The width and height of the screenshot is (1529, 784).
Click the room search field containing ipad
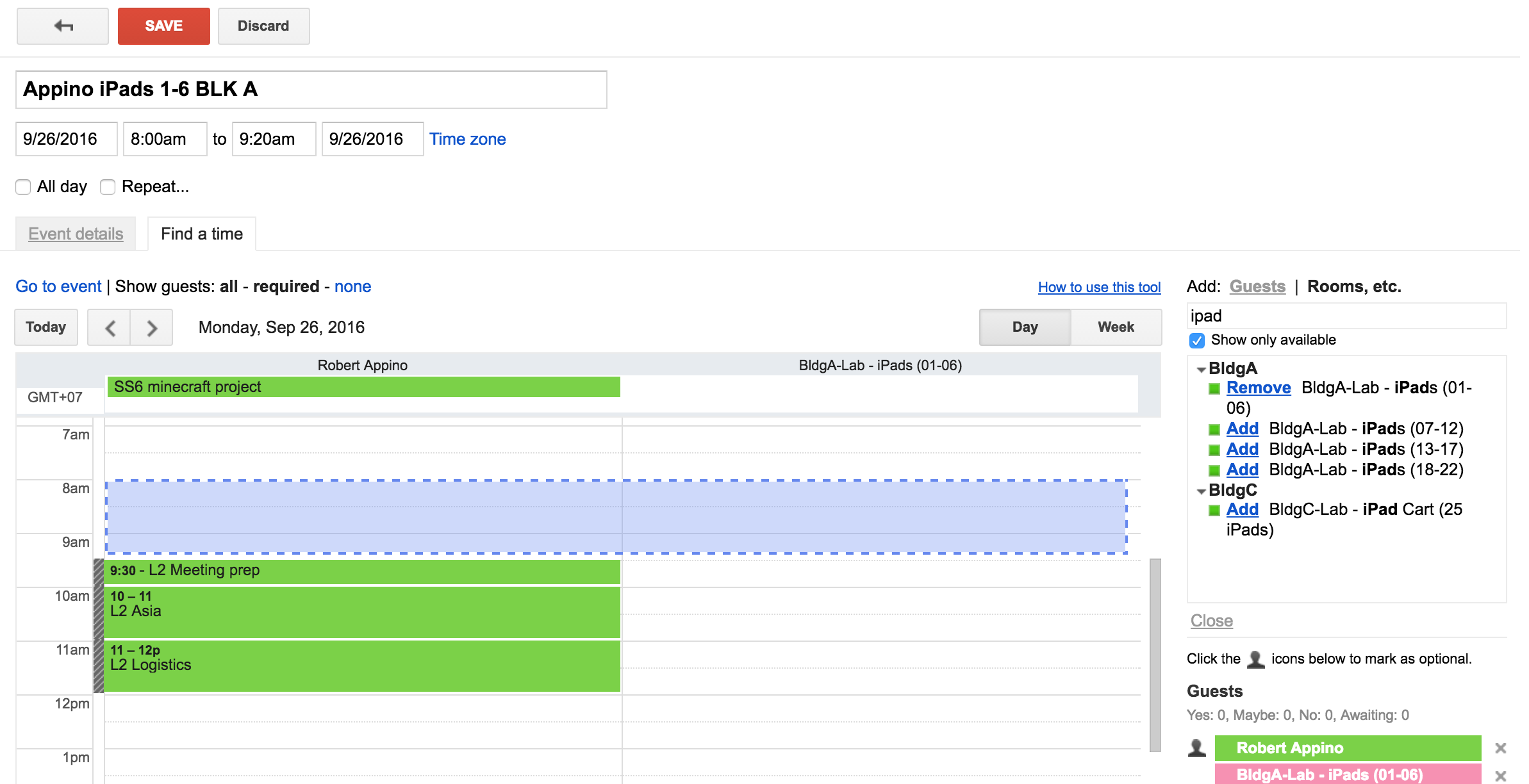click(1346, 316)
